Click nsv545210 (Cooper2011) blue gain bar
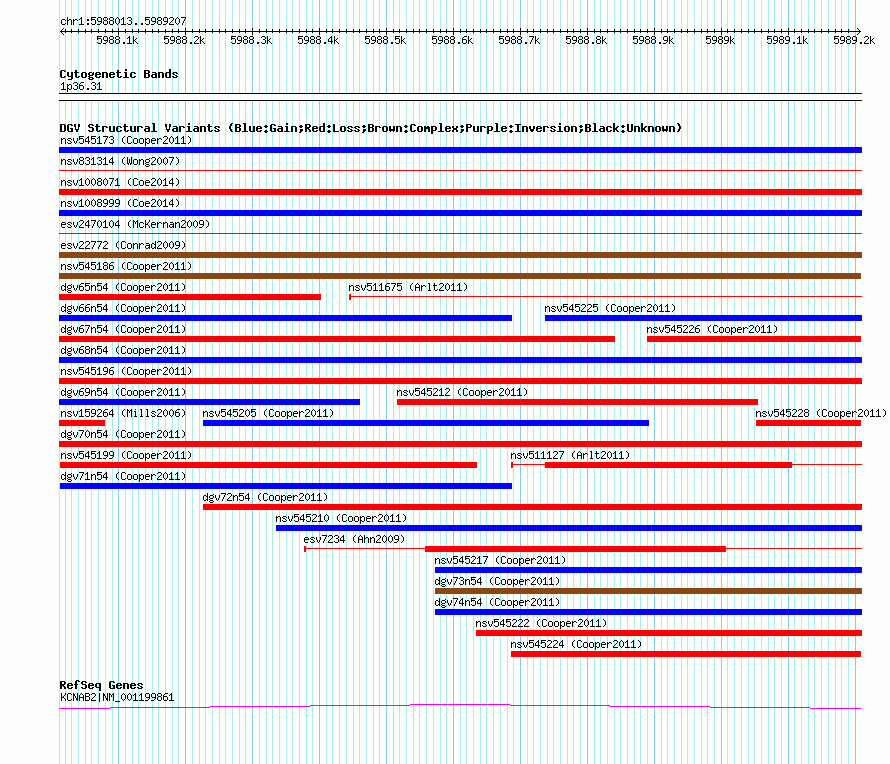Image resolution: width=890 pixels, height=764 pixels. [x=569, y=528]
